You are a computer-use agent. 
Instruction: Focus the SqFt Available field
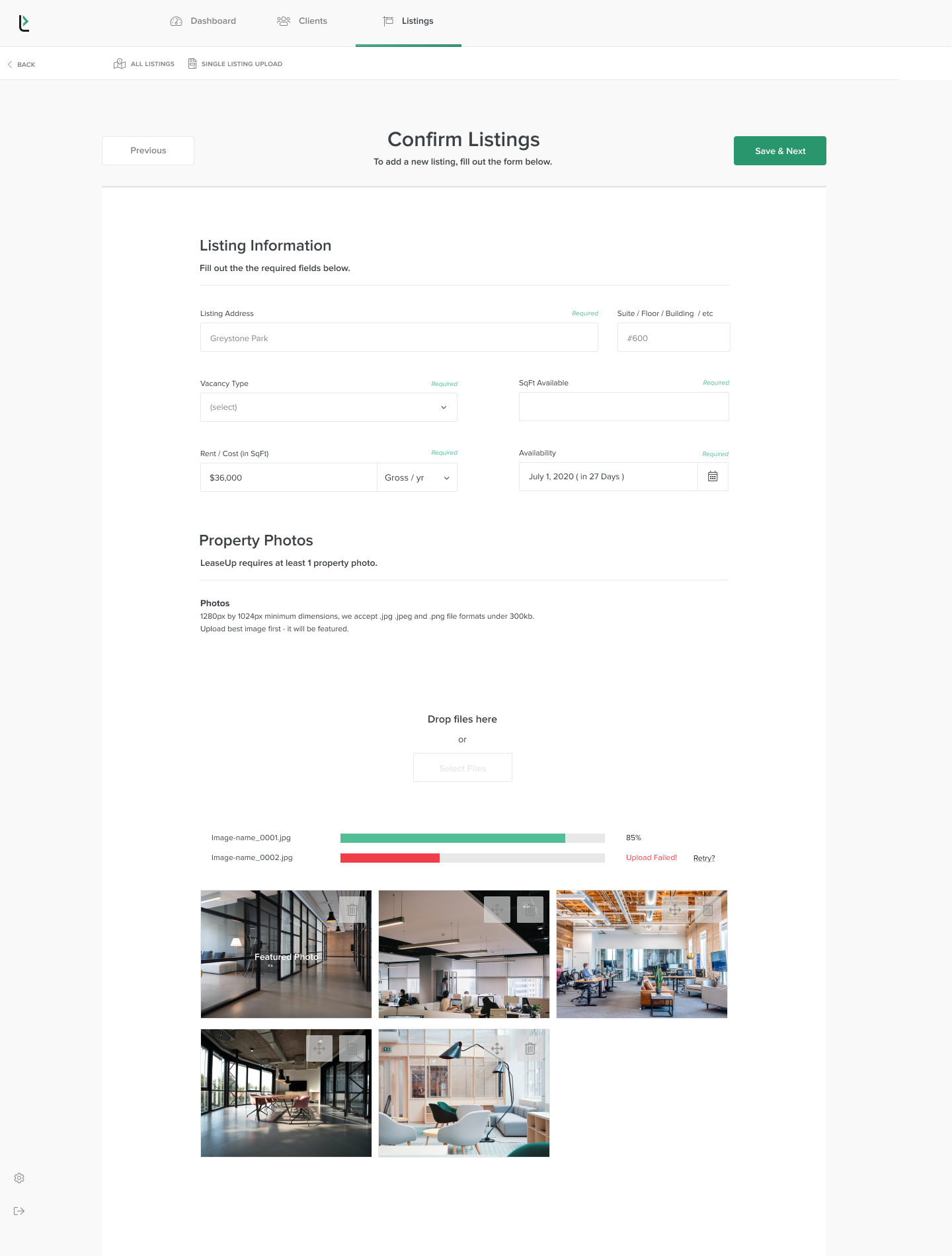pyautogui.click(x=624, y=407)
